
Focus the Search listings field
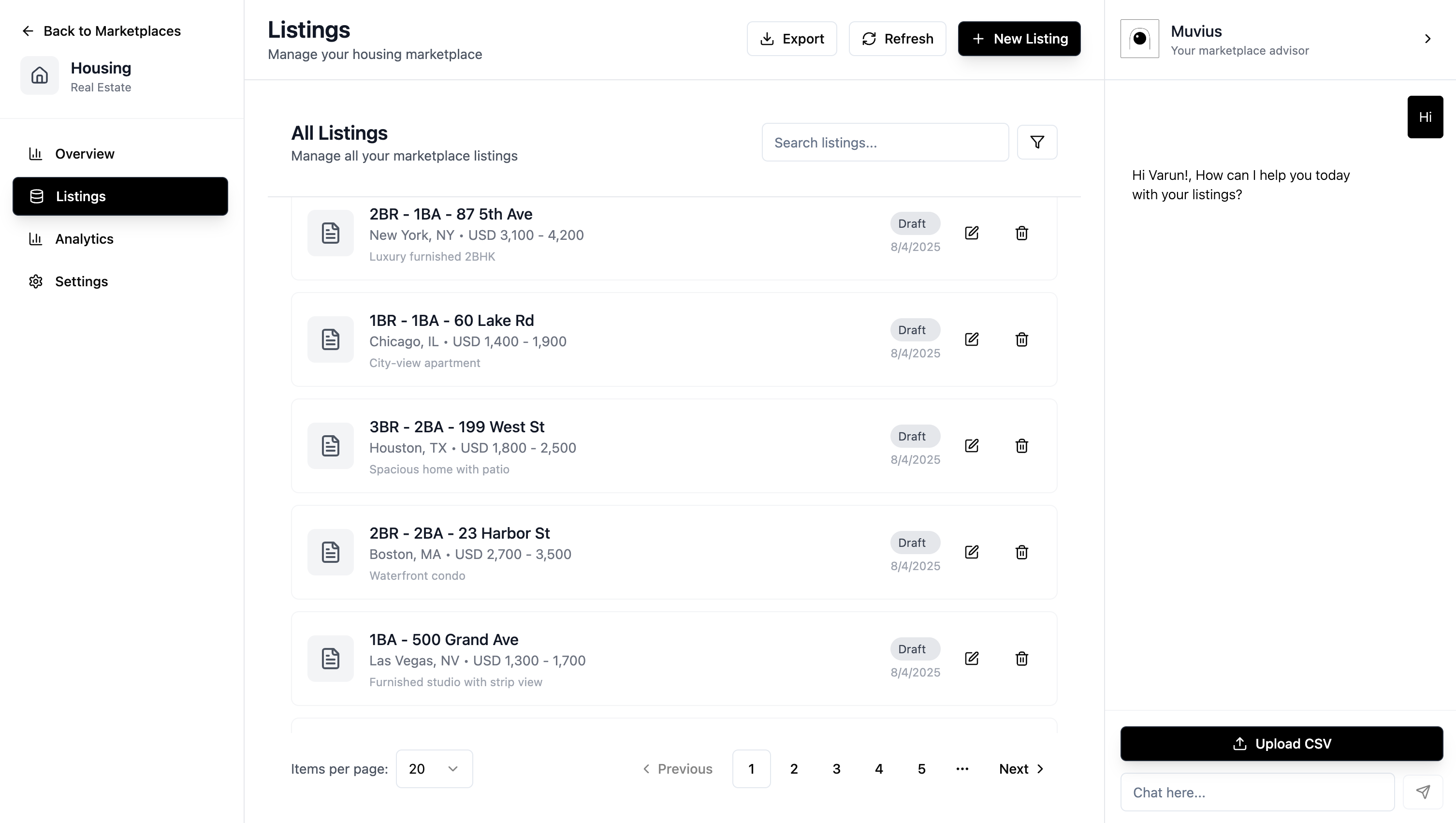[x=885, y=143]
